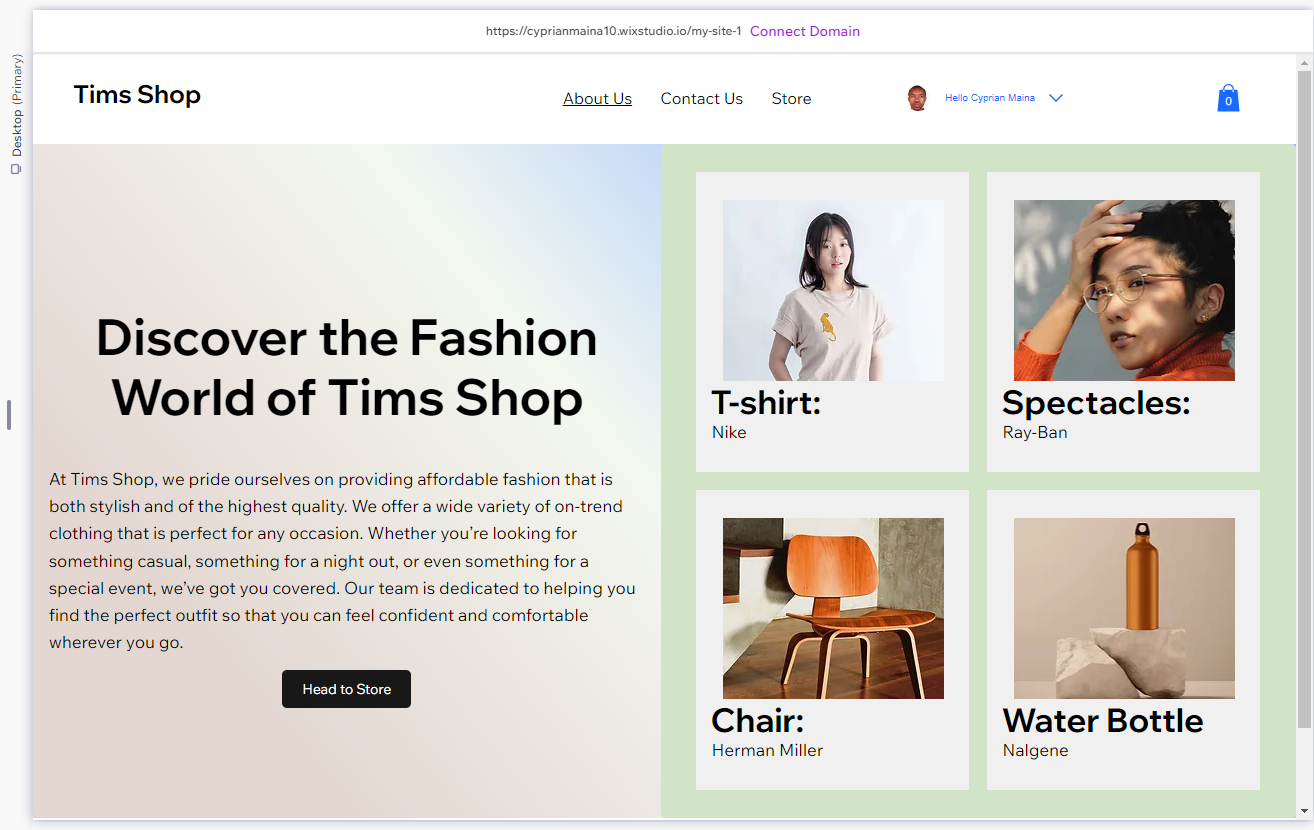Open the T-shirt product photo

point(833,290)
